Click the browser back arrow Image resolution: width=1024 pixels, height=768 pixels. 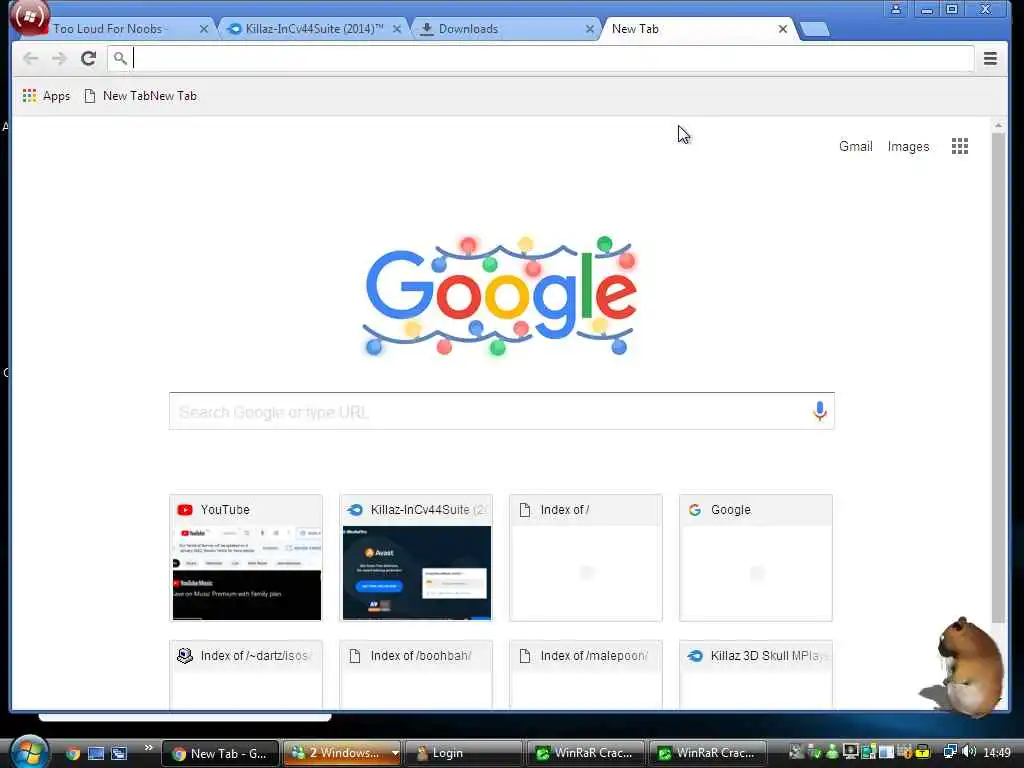(x=30, y=59)
